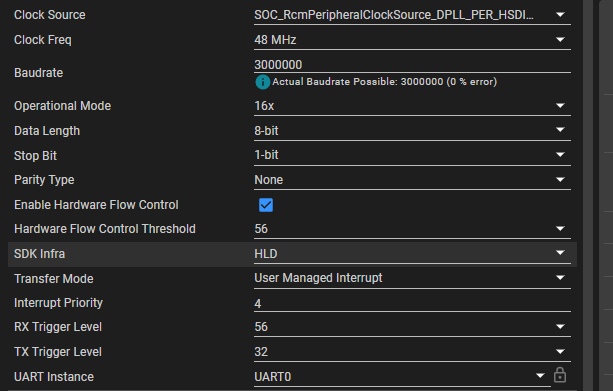
Task: Open the UART Instance UART0 dropdown
Action: pyautogui.click(x=402, y=377)
